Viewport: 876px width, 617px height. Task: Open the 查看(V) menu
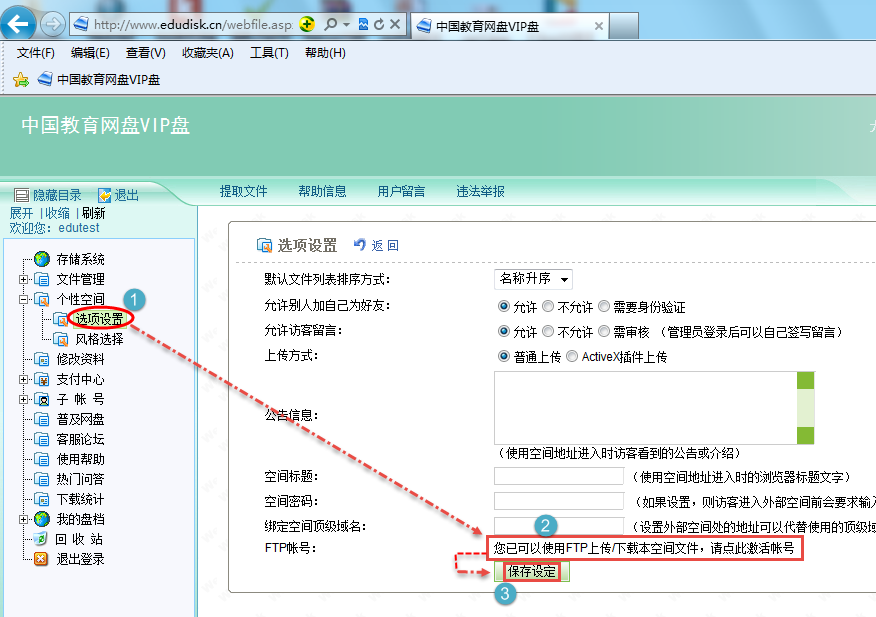coord(145,53)
